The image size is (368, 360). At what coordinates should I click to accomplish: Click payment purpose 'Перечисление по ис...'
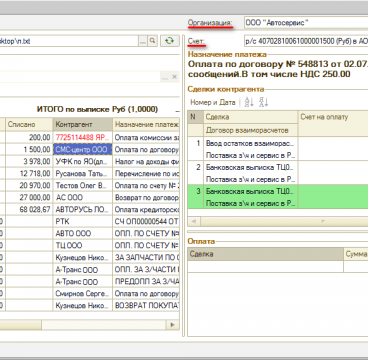pyautogui.click(x=146, y=174)
